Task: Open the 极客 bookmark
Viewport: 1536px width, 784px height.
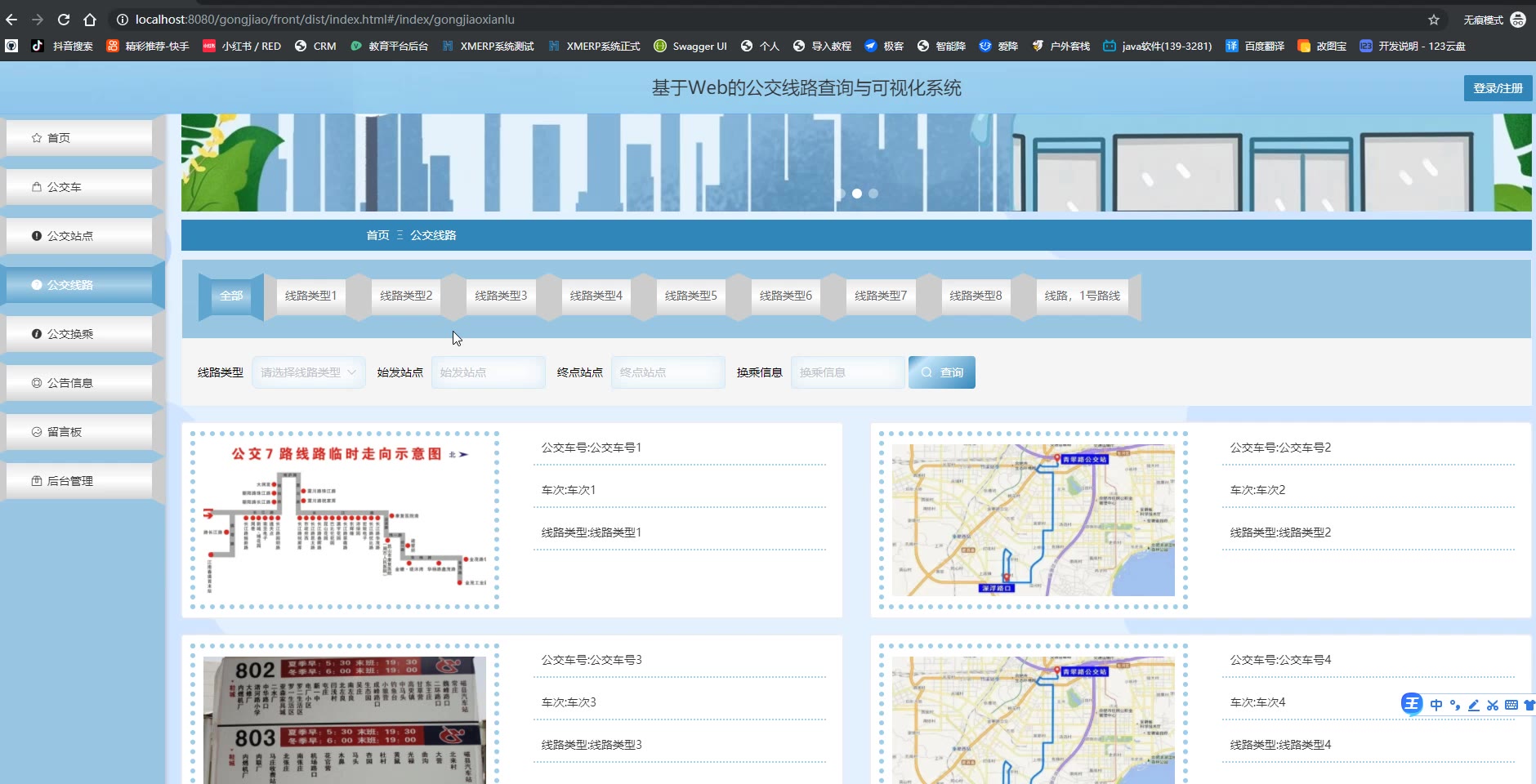Action: pyautogui.click(x=884, y=47)
